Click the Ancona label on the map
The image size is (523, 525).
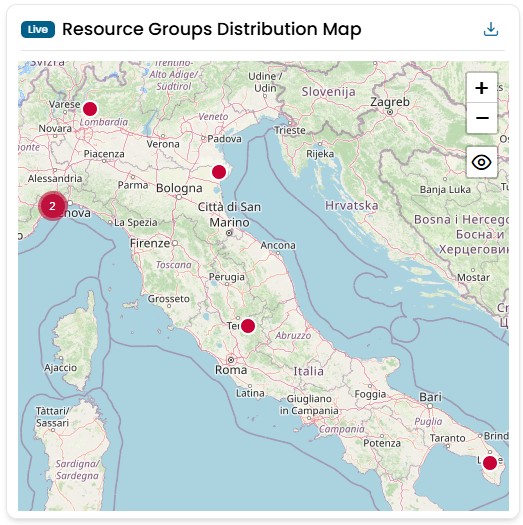tap(278, 245)
